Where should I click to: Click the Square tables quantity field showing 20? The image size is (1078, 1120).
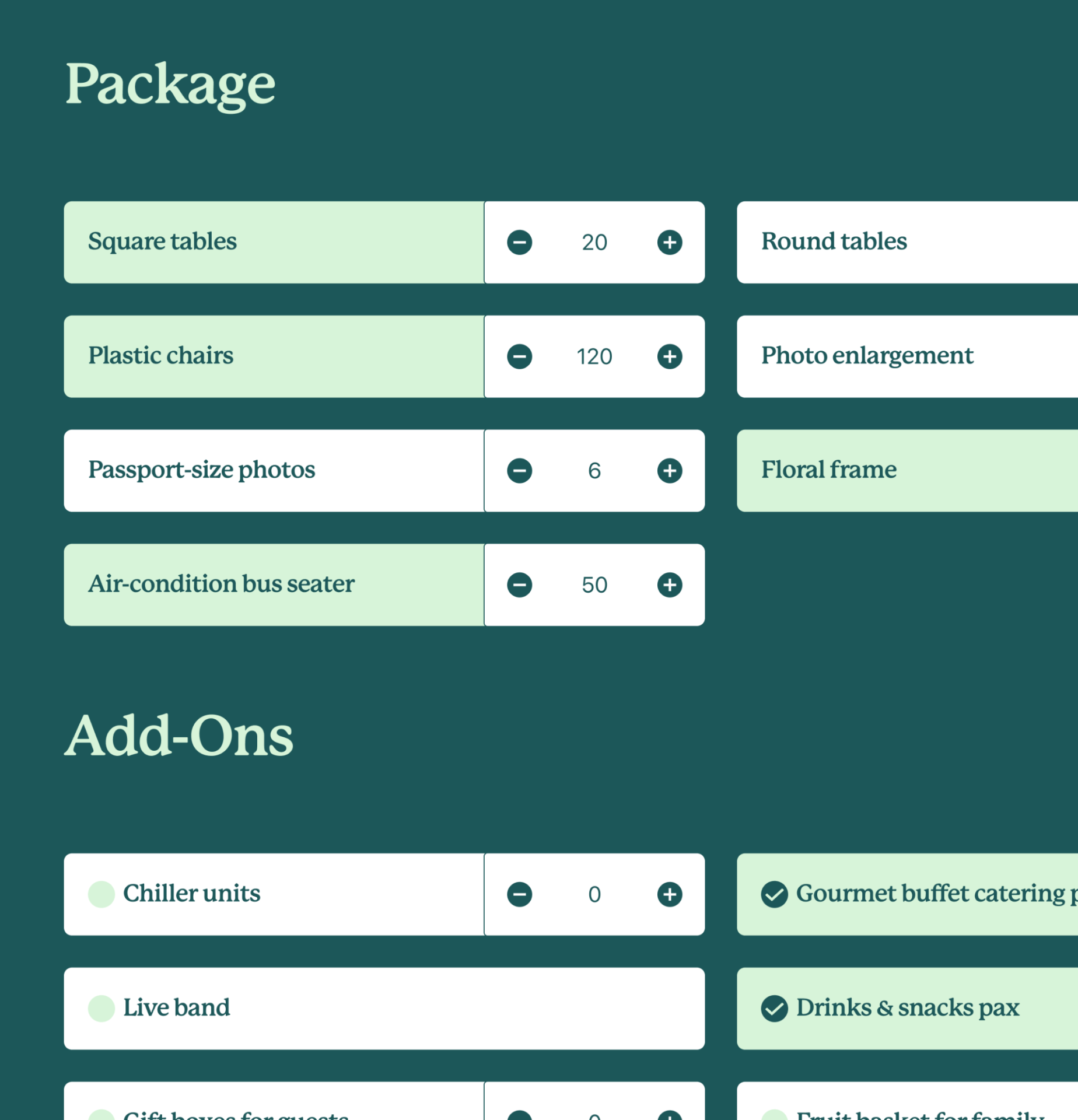pos(594,242)
